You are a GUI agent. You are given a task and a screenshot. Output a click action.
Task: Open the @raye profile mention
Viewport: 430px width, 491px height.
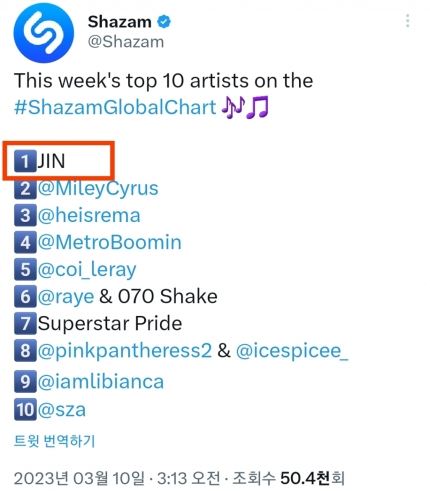tap(66, 297)
